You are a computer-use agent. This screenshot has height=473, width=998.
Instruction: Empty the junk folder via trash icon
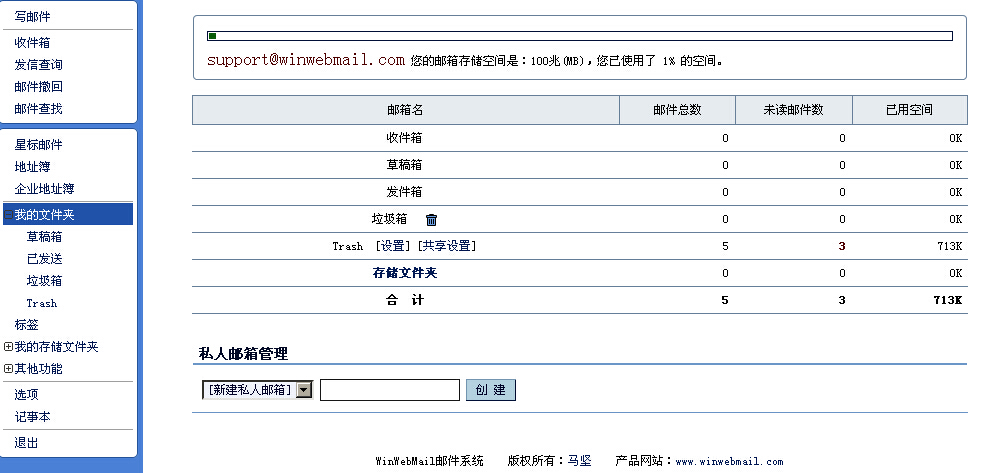[x=431, y=220]
